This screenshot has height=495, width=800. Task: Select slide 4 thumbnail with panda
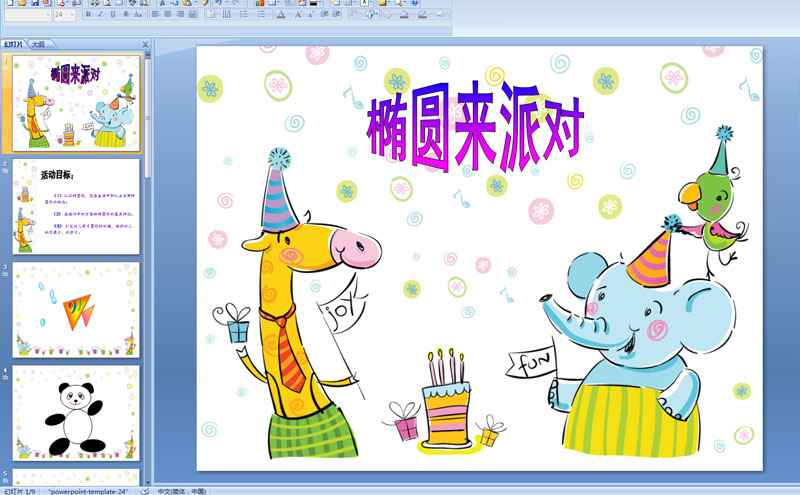76,413
